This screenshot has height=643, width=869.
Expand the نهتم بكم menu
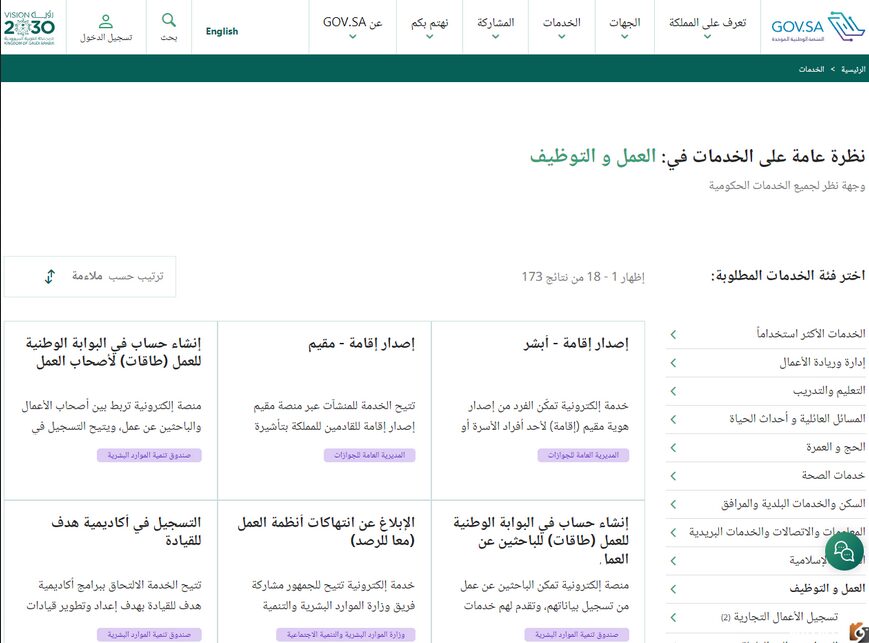coord(430,27)
